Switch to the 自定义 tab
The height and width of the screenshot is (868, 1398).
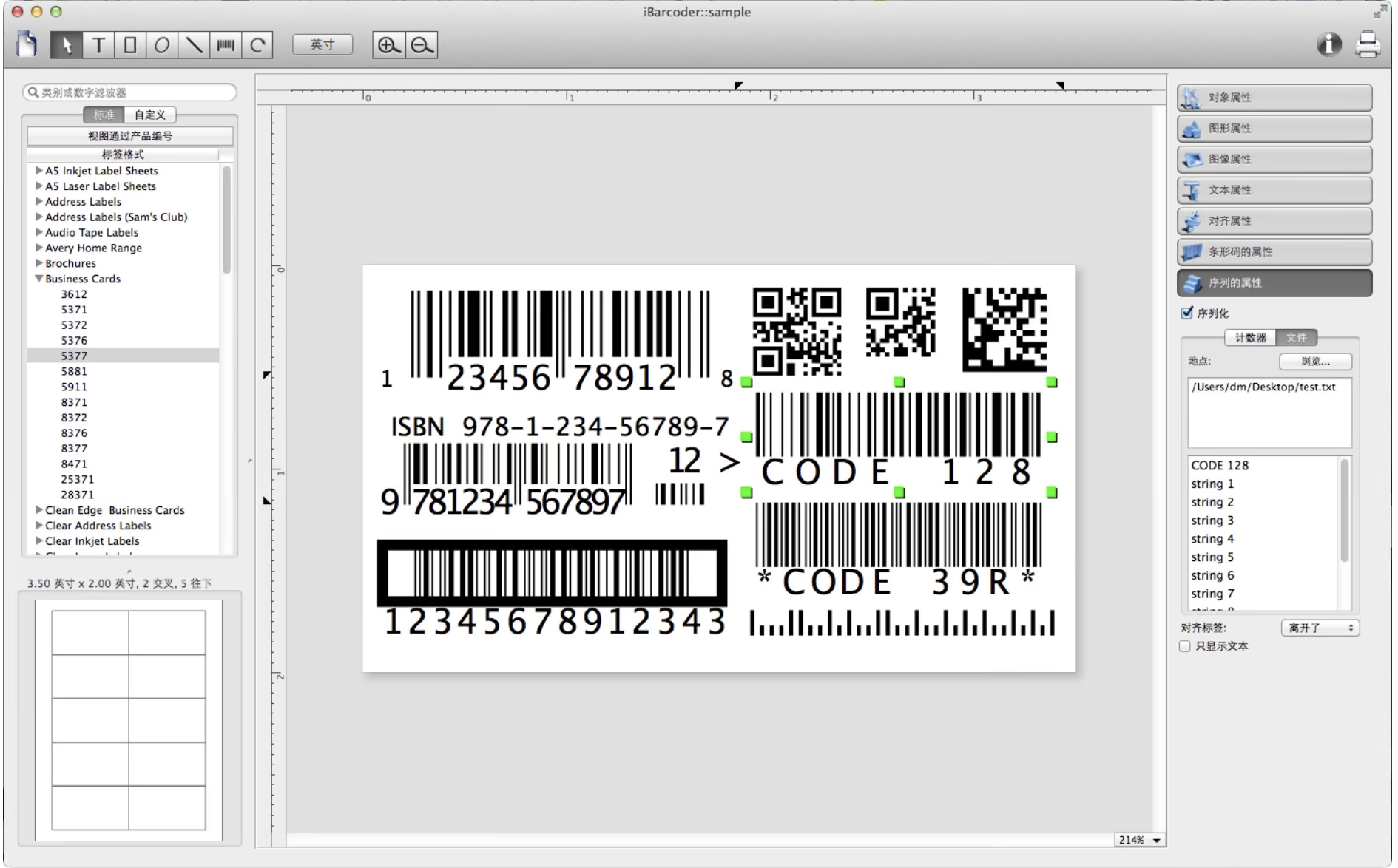click(150, 115)
